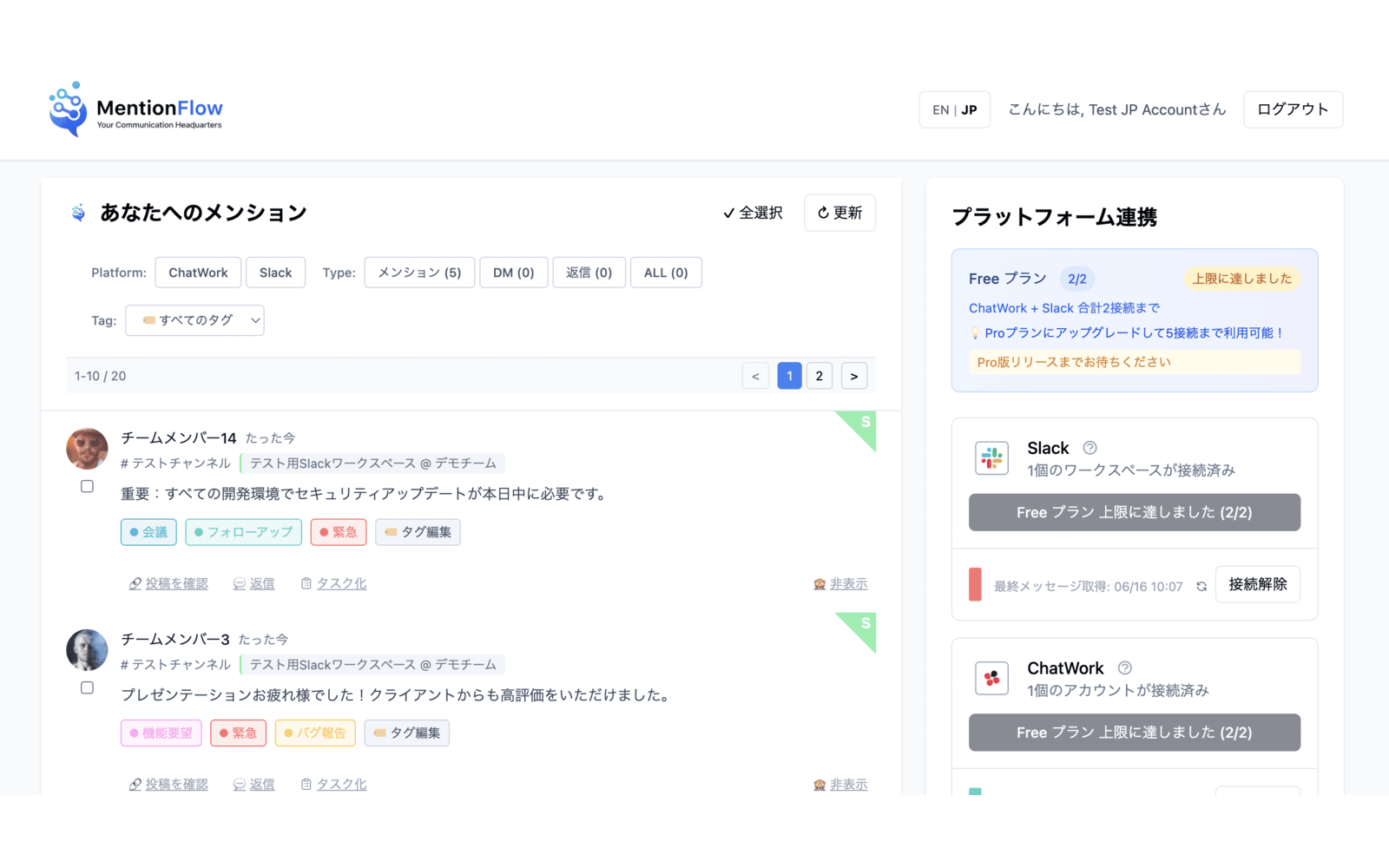Viewport: 1389px width, 868px height.
Task: Tick checkbox for チームメンバー3 mention
Action: tap(87, 688)
